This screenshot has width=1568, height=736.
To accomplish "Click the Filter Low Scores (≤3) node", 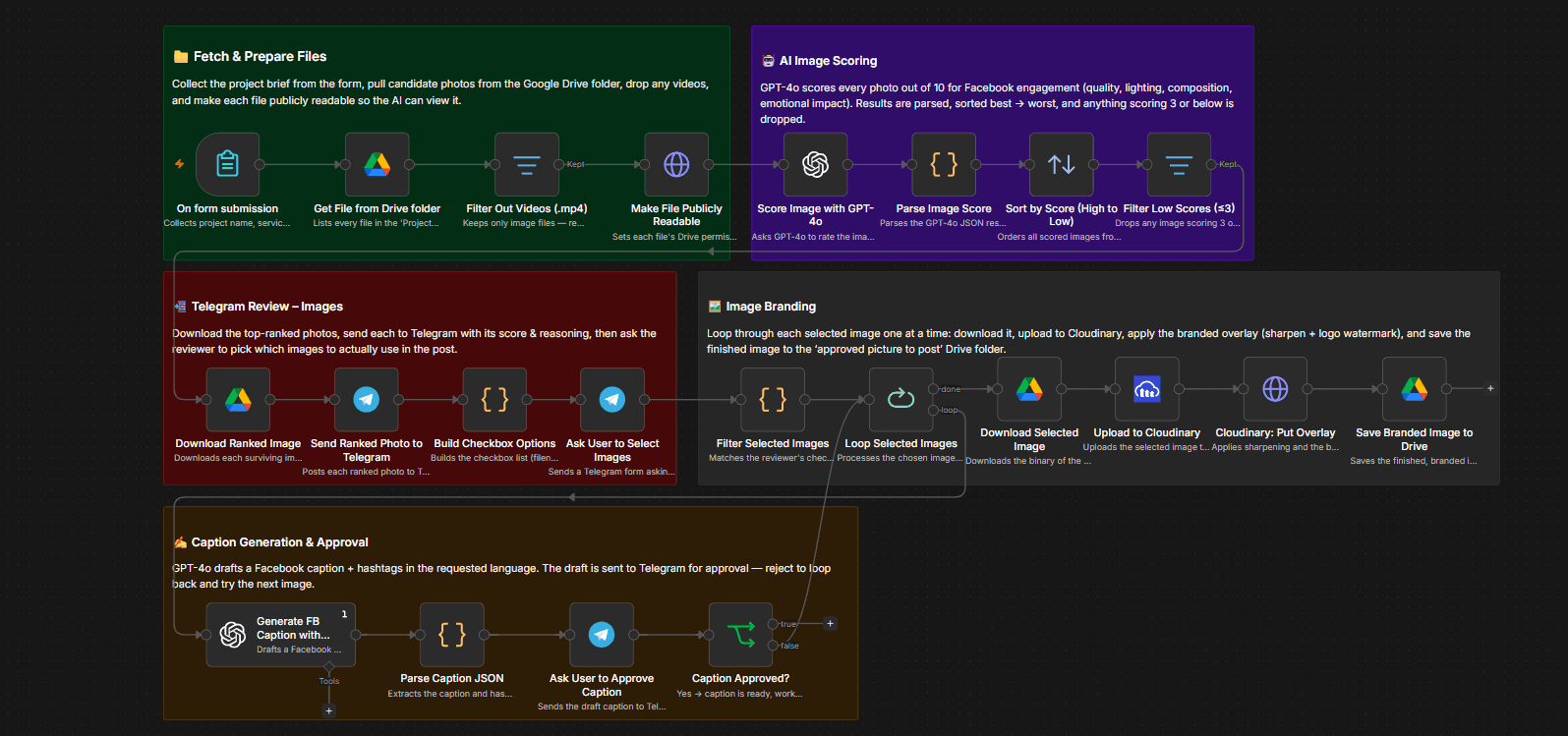I will (x=1179, y=164).
